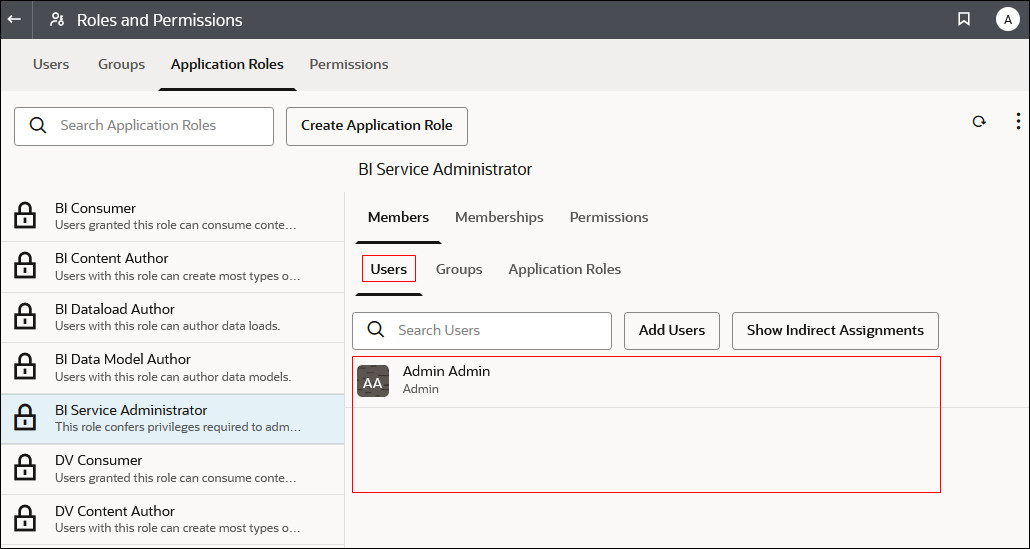Switch to the top Permissions tab
Screen dimensions: 1030x549
click(349, 64)
